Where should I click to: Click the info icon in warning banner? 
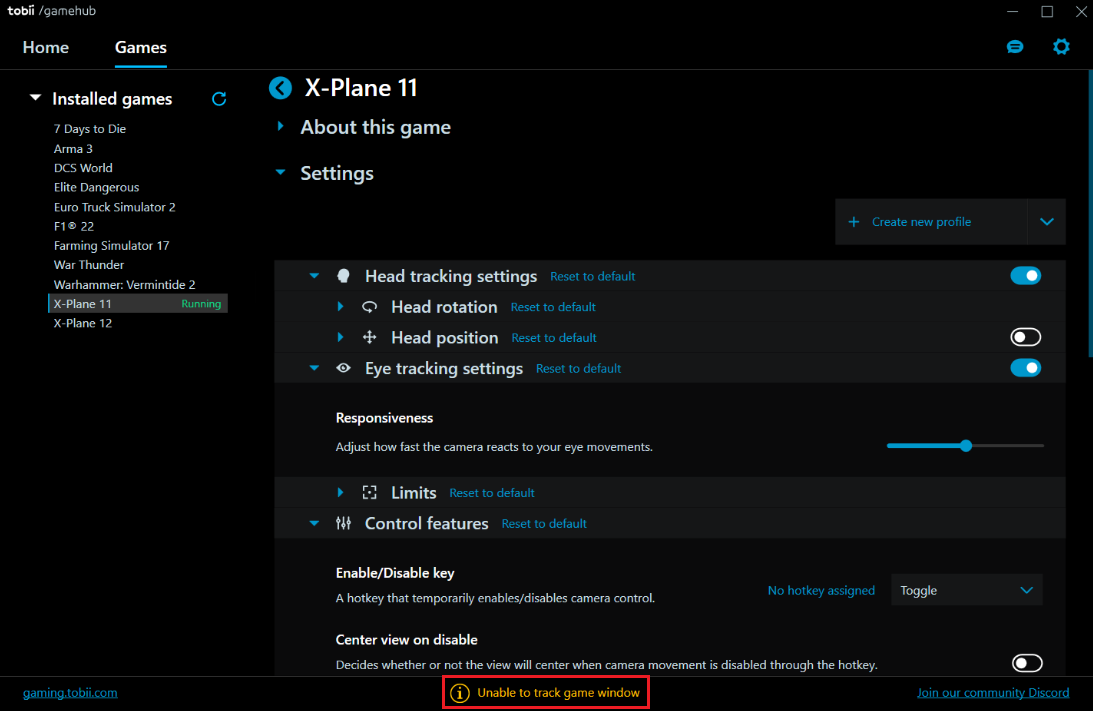[459, 692]
